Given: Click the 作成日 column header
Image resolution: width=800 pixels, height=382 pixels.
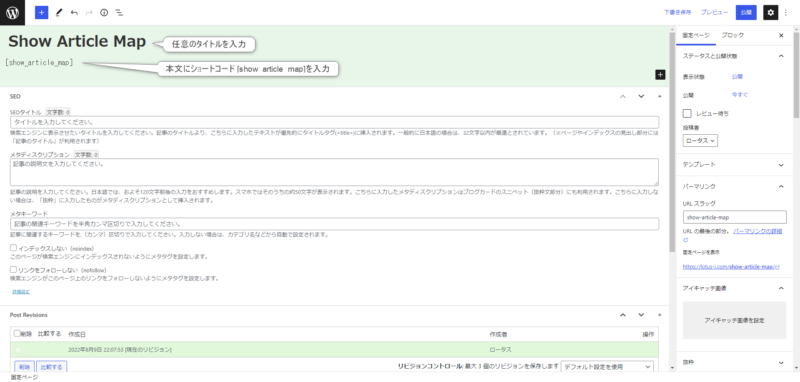Looking at the screenshot, I should 77,334.
